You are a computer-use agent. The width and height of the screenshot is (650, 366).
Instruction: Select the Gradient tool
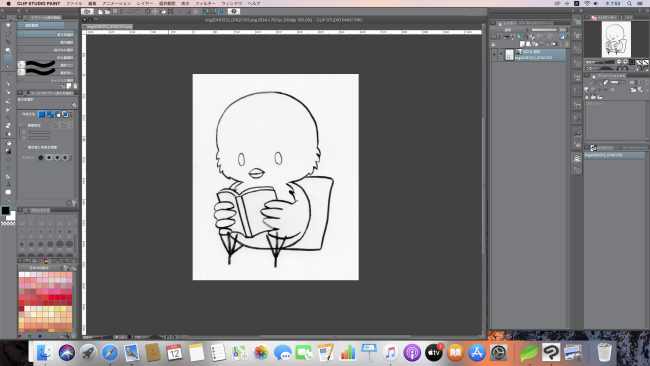coord(8,151)
